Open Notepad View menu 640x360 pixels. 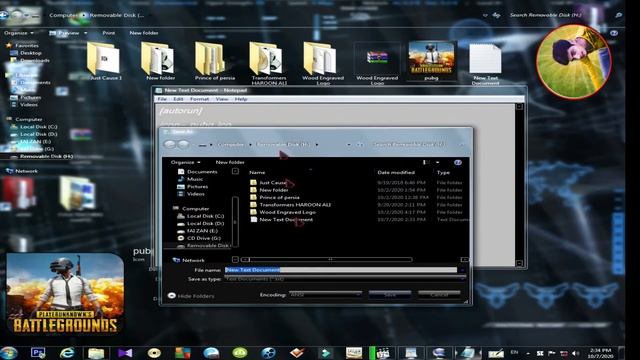pos(222,99)
